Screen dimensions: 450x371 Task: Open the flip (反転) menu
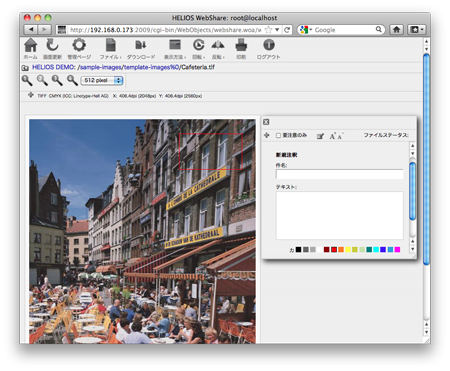pyautogui.click(x=218, y=48)
